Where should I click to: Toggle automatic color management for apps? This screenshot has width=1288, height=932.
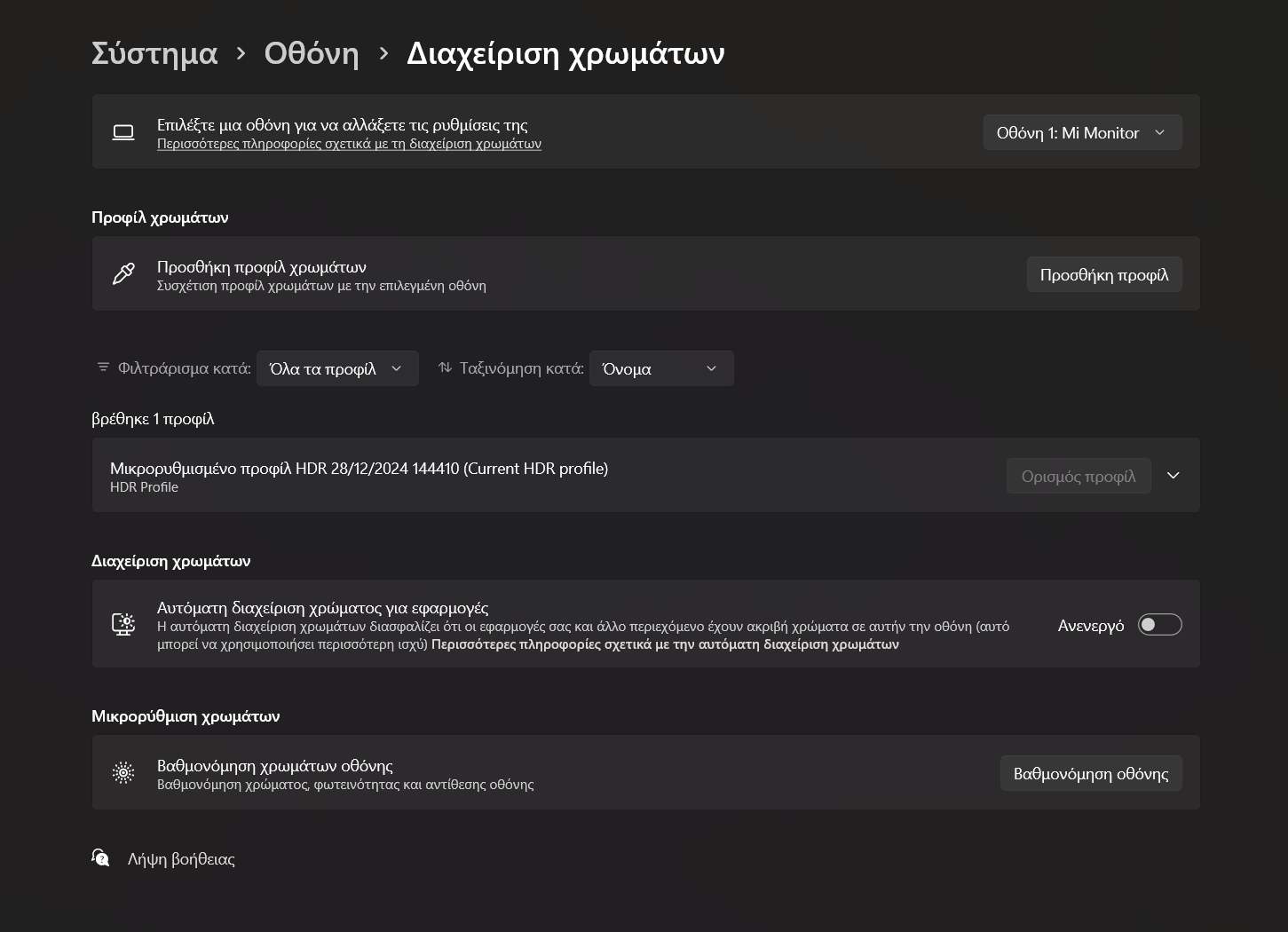click(x=1159, y=625)
